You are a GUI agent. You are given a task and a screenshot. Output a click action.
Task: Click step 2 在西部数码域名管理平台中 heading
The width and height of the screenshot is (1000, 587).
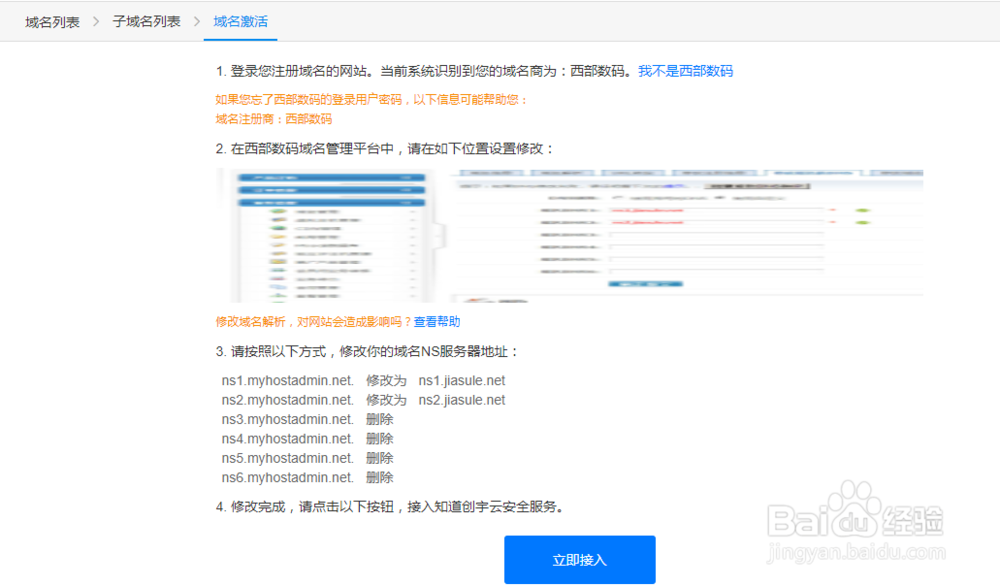pos(385,149)
